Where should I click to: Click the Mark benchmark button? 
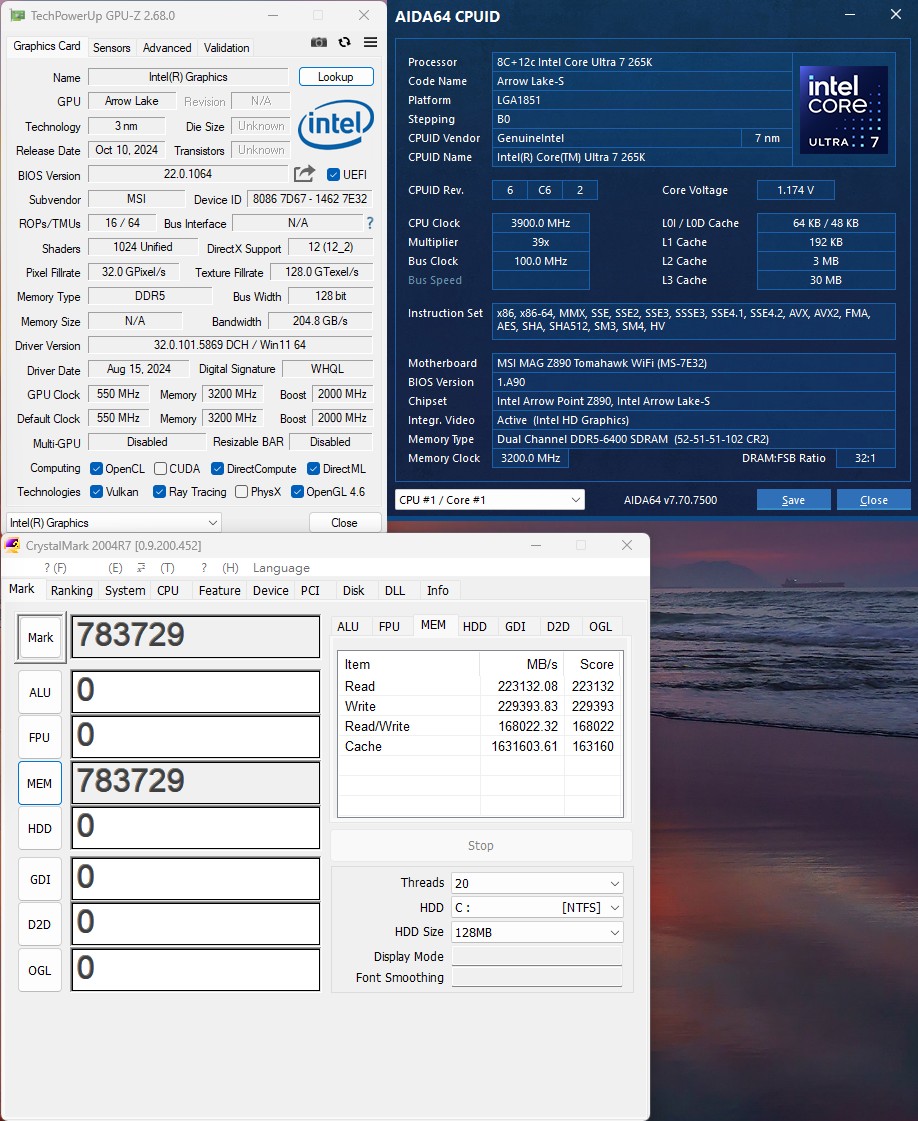41,637
